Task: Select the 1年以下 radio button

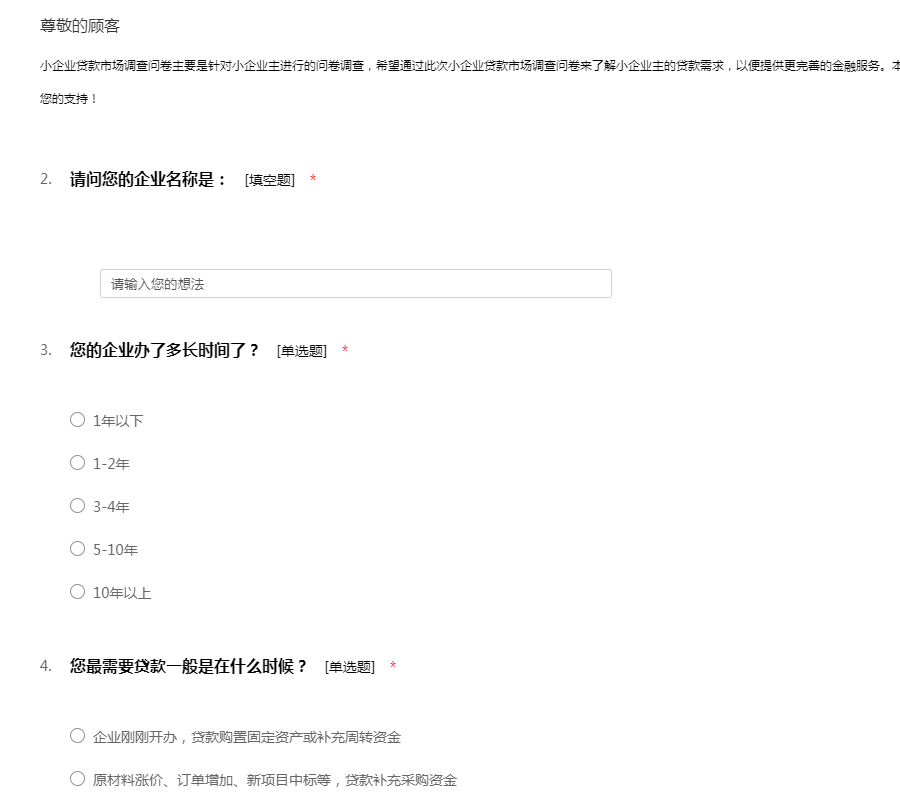Action: [x=77, y=420]
